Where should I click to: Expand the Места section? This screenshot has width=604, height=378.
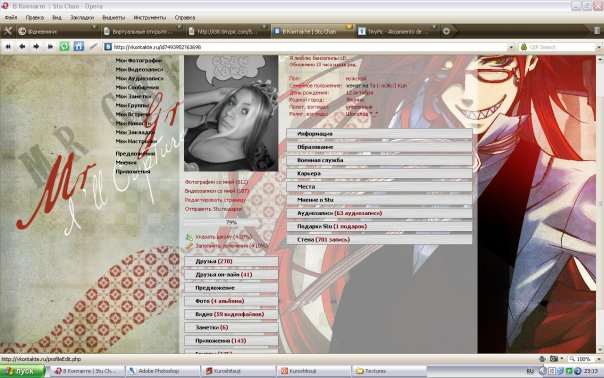[379, 186]
